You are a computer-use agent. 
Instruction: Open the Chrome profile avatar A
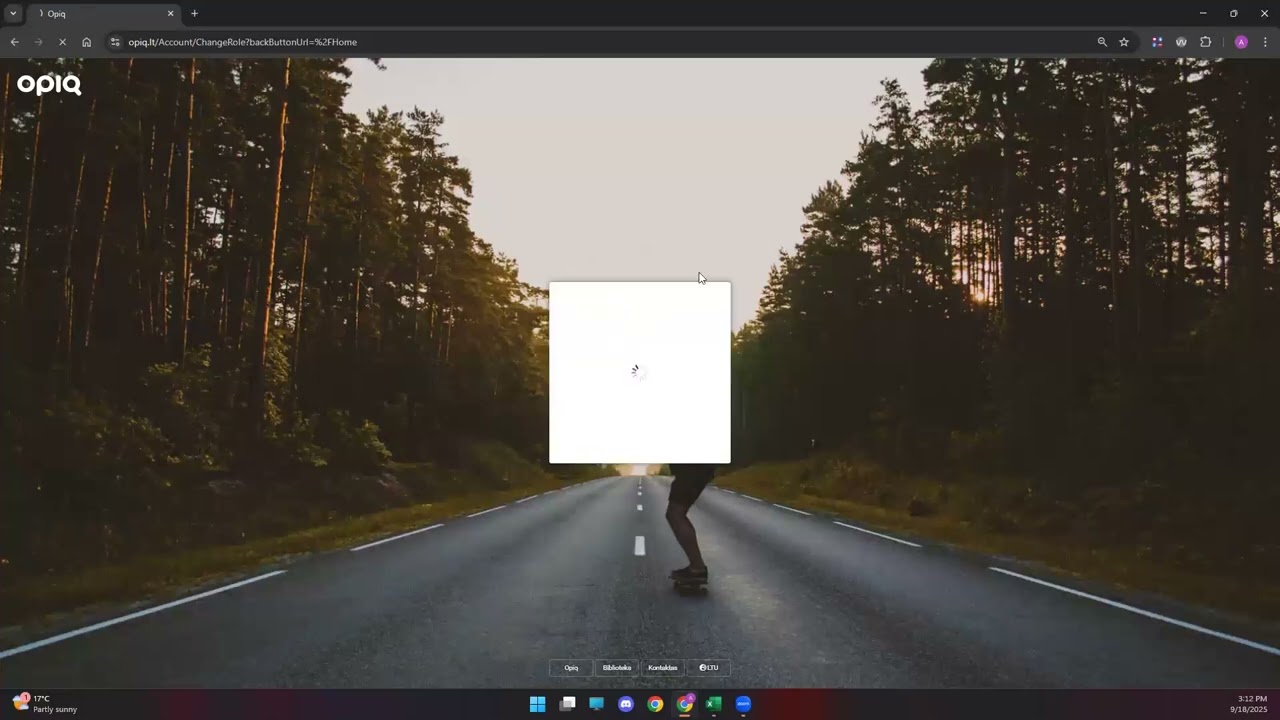(x=1241, y=42)
